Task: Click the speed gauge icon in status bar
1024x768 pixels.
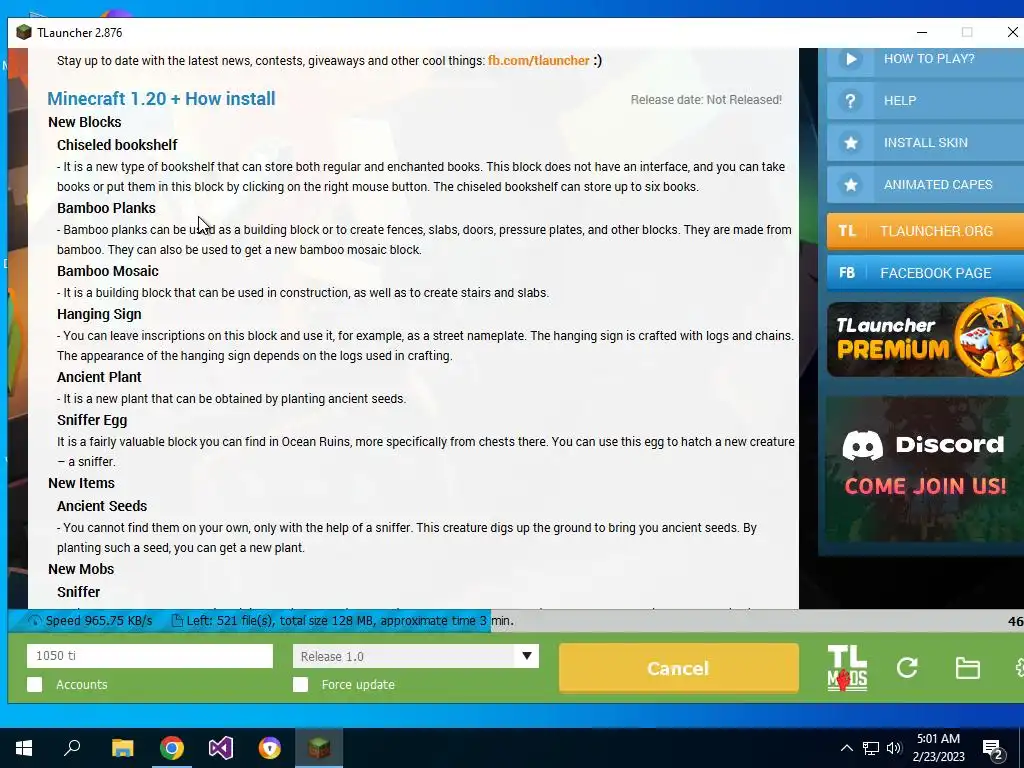Action: [35, 620]
